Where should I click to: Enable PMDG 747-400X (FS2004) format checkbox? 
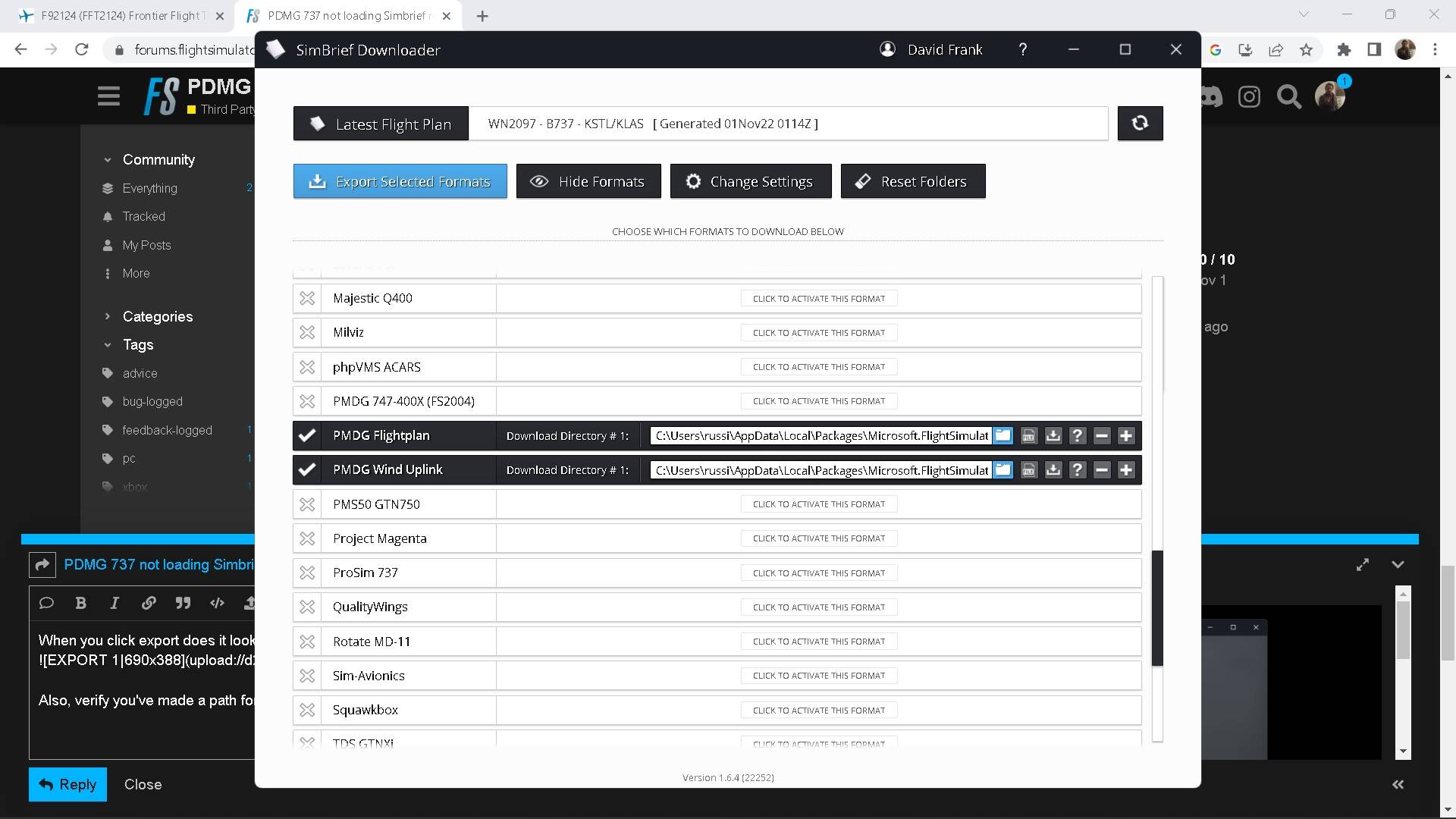point(307,401)
